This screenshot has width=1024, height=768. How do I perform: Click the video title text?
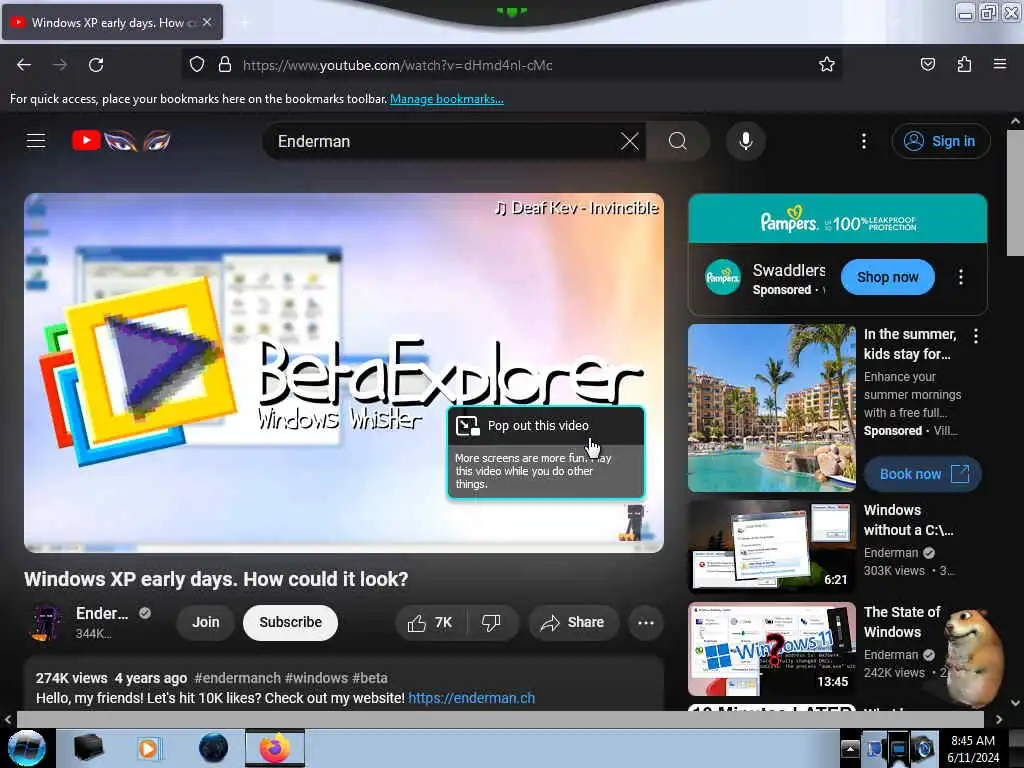click(x=216, y=579)
